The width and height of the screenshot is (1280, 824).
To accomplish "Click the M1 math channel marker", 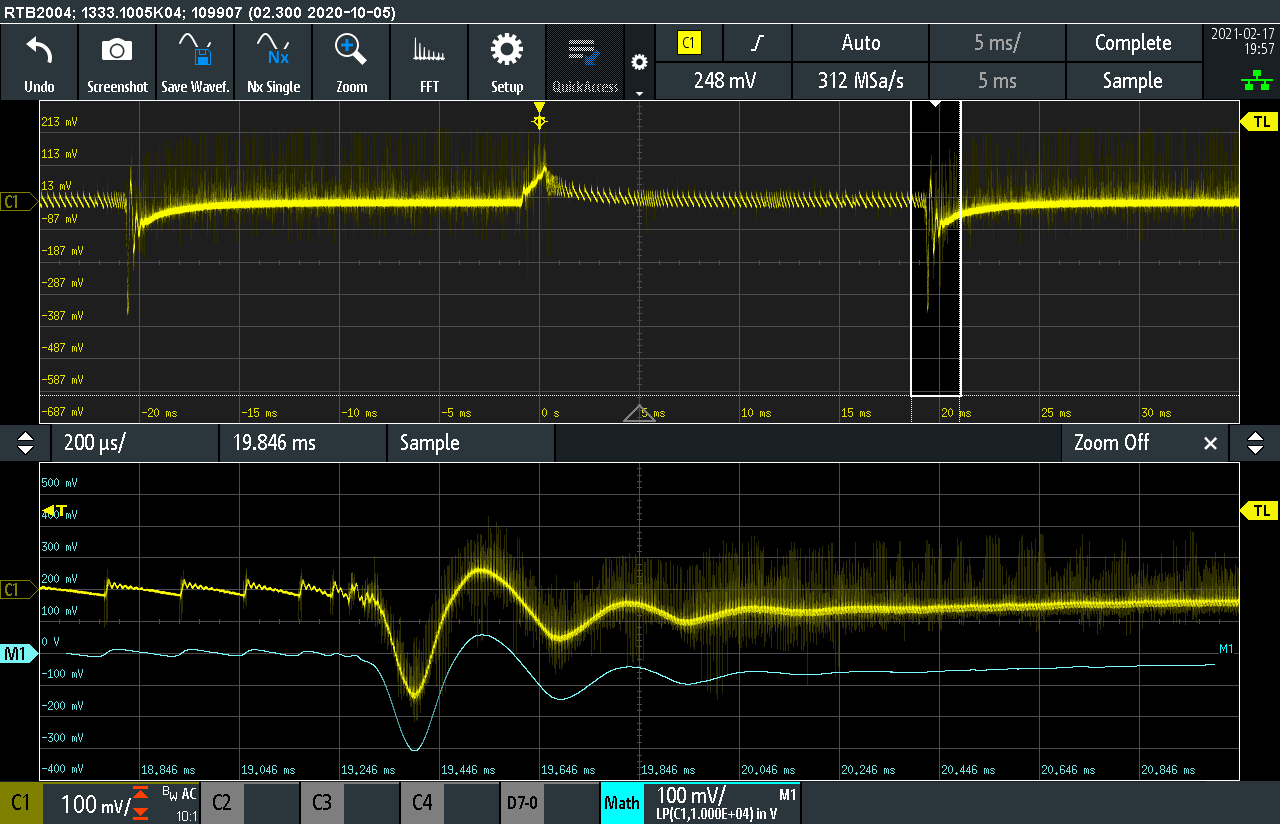I will pos(18,654).
